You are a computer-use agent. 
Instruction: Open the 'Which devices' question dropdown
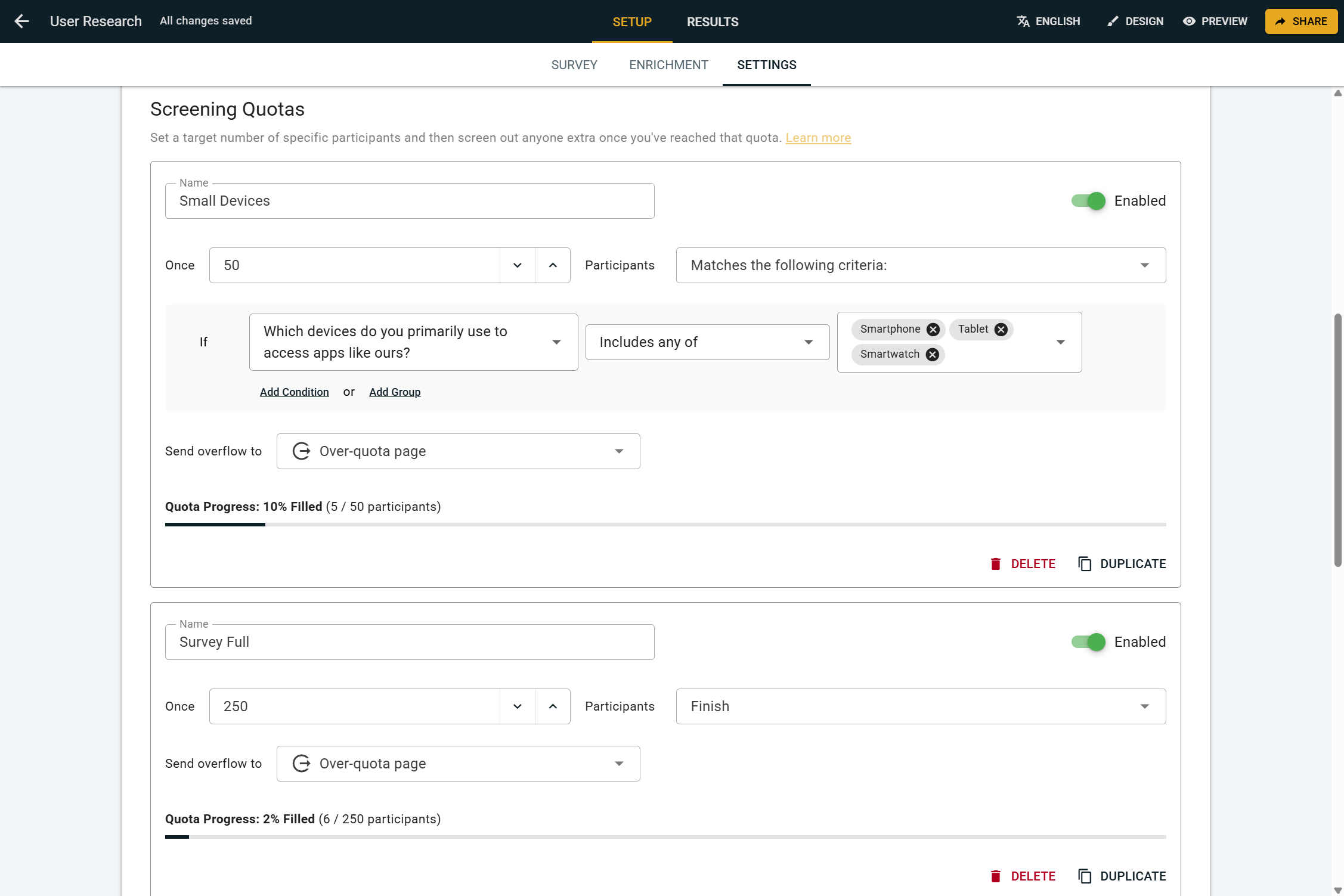413,342
